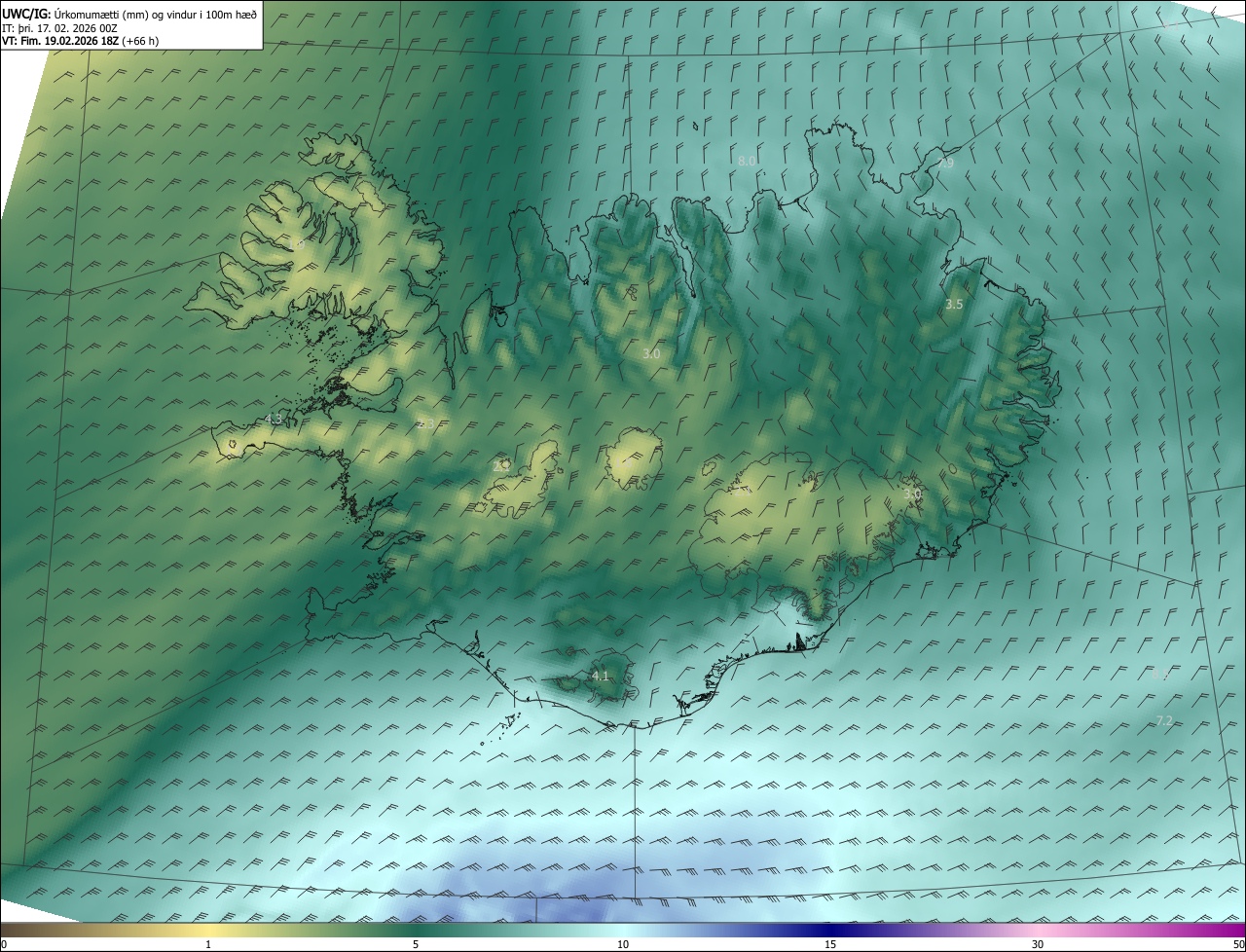This screenshot has height=952, width=1246.
Task: Click the 8.0 precipitation value label
Action: click(747, 161)
